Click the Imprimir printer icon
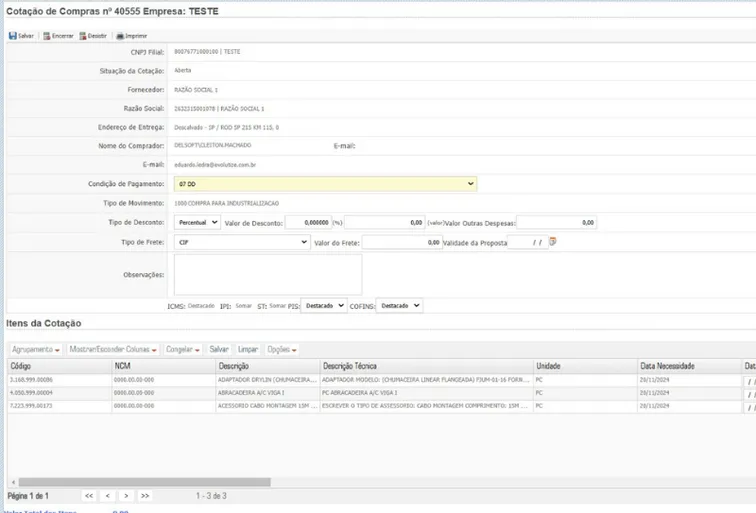756x513 pixels. click(x=120, y=36)
